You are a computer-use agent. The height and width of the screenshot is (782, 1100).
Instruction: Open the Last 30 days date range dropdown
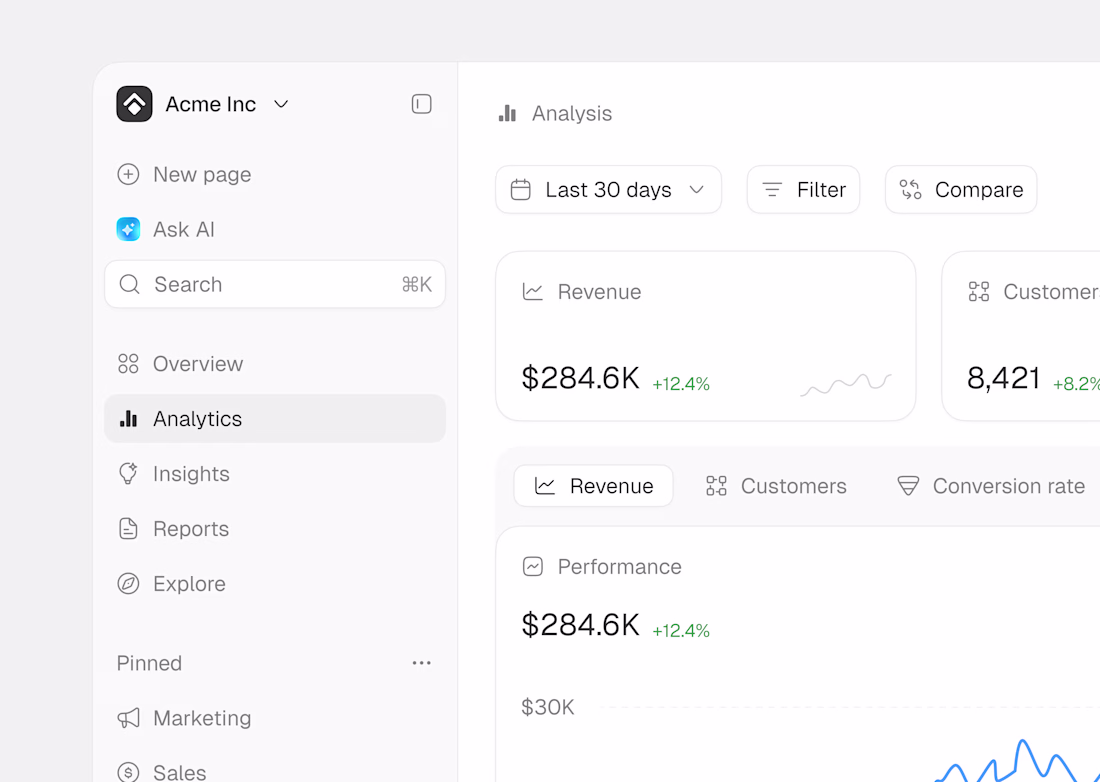tap(608, 189)
